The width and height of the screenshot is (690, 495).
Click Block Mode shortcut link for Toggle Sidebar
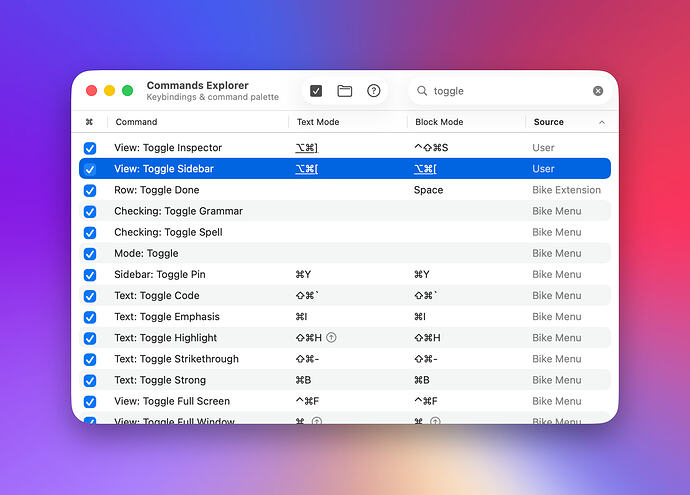[x=425, y=169]
